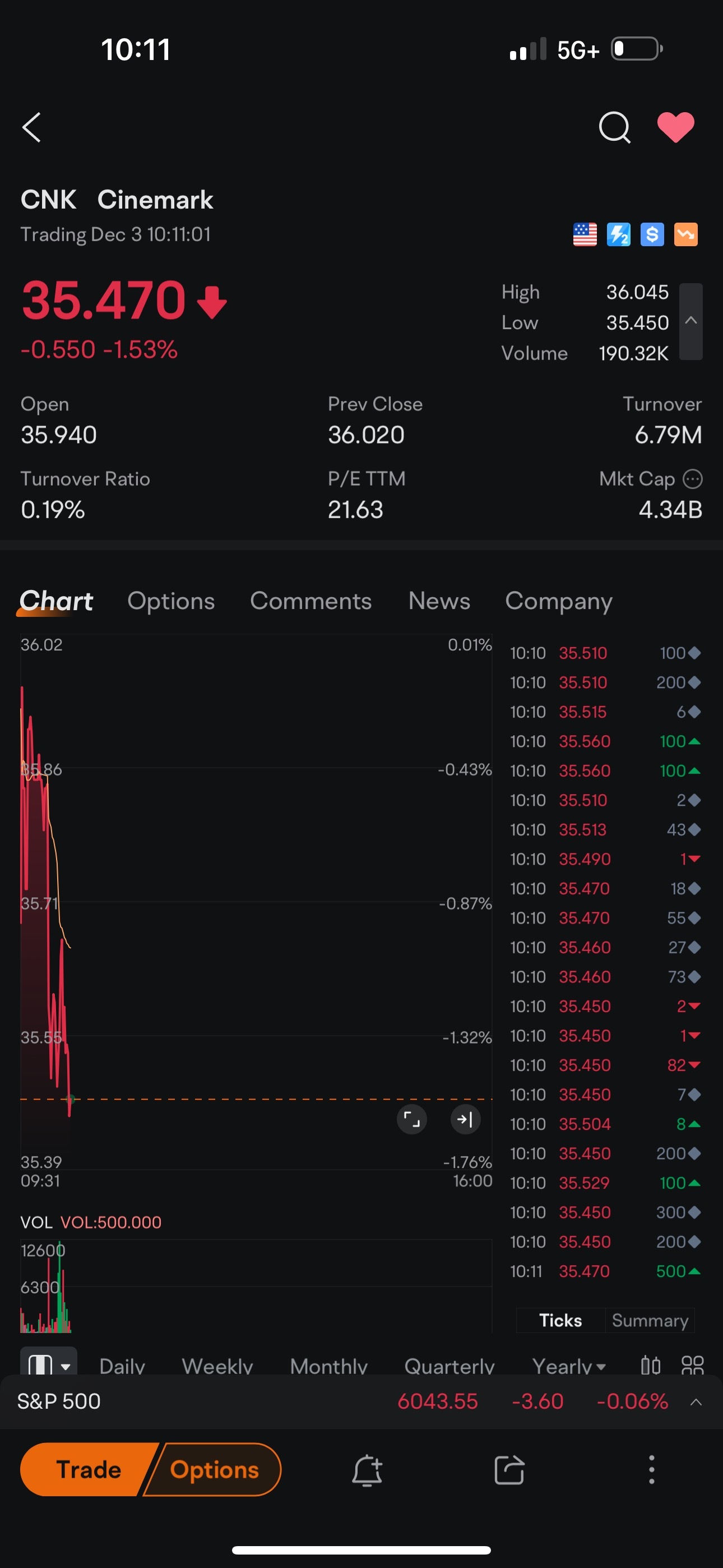Tap the blue lightning Level 2 icon
Screen dimensions: 723x1568
pyautogui.click(x=618, y=234)
